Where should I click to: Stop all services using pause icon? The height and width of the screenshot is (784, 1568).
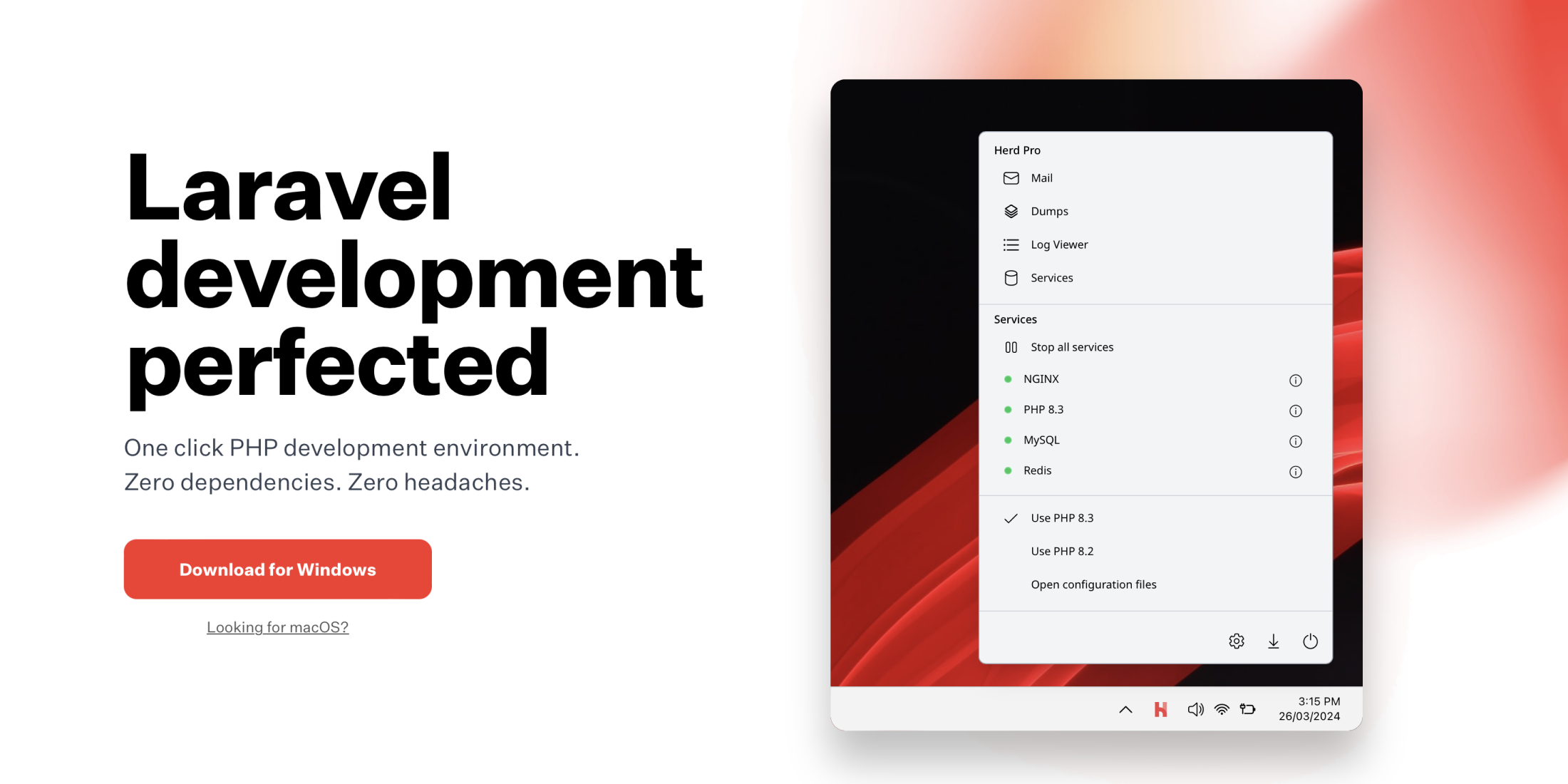[1009, 347]
